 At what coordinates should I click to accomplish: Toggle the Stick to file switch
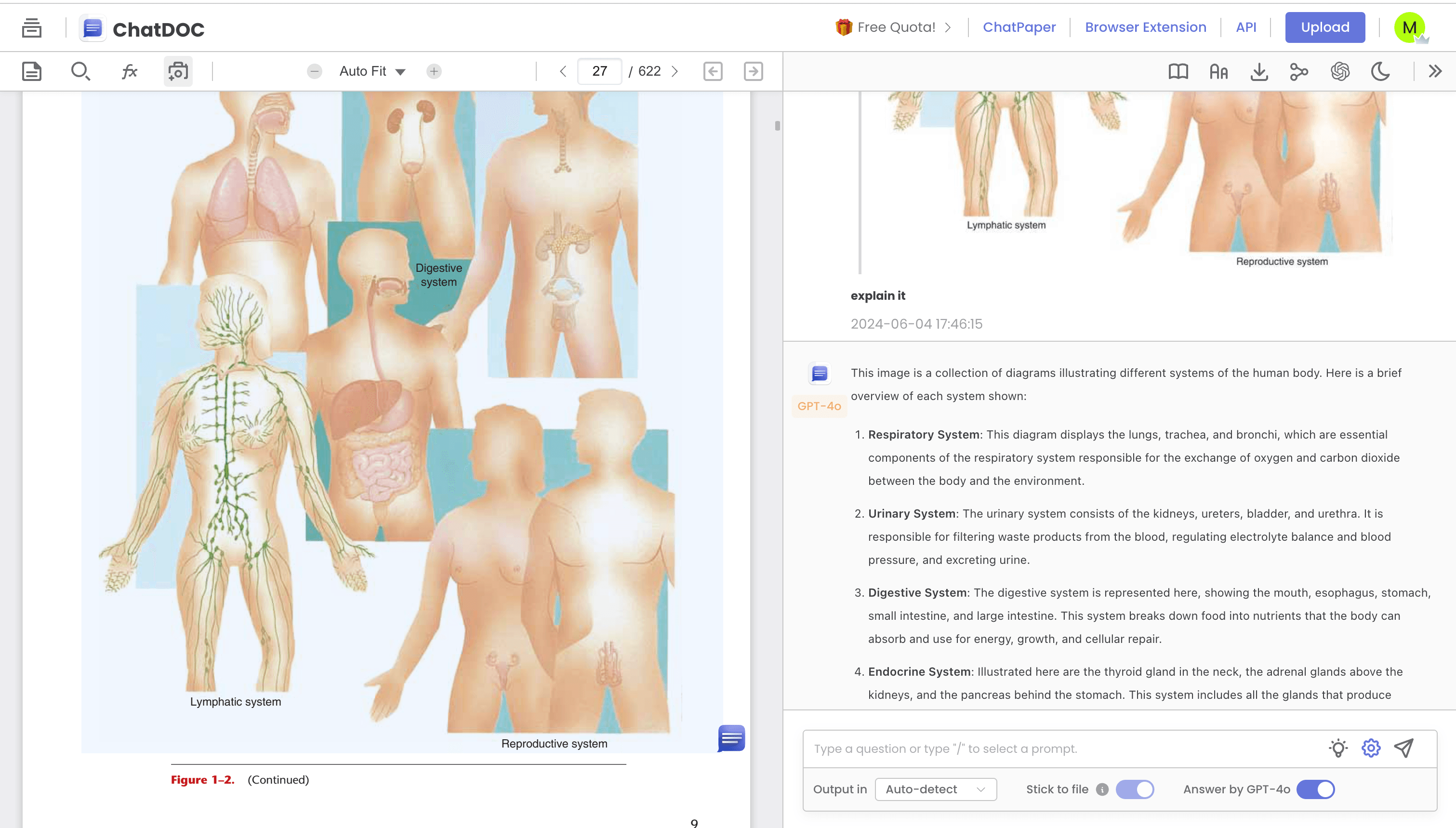point(1134,789)
